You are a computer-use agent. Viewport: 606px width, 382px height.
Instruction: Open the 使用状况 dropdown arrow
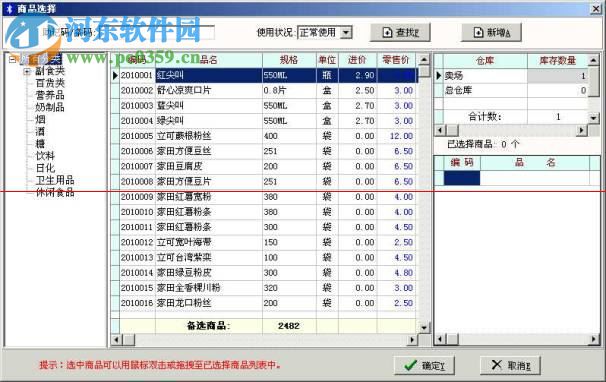point(347,33)
